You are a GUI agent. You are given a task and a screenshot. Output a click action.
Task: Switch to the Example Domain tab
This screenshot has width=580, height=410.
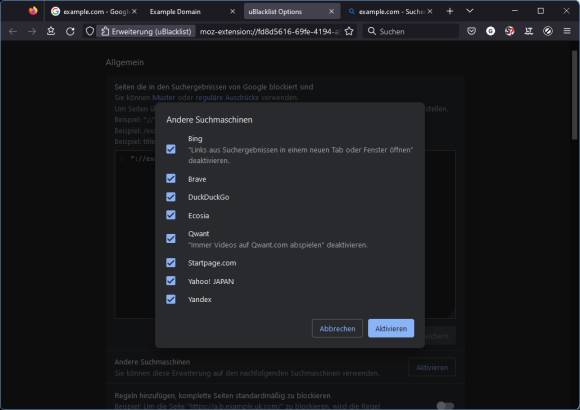(x=193, y=11)
